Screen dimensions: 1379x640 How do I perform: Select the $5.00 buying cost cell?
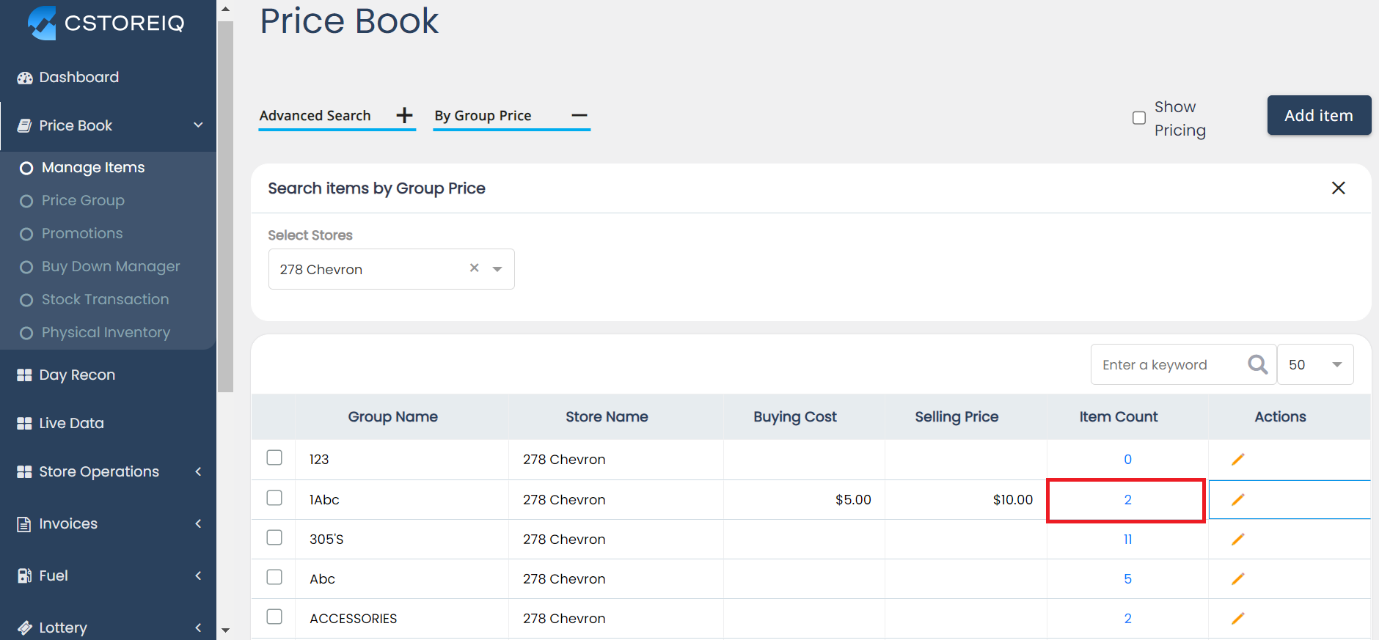(804, 500)
